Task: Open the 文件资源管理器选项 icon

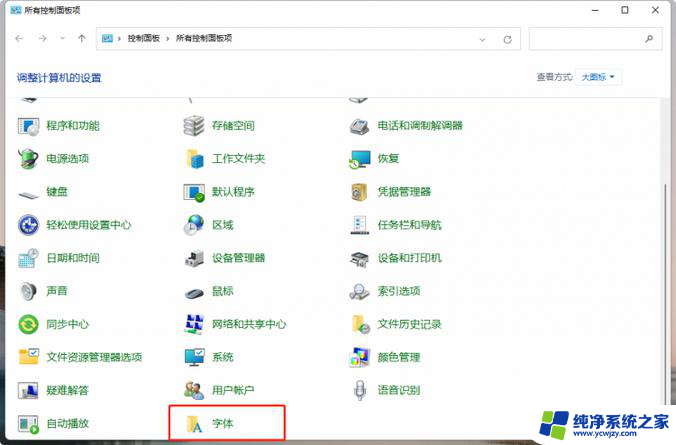Action: point(28,357)
